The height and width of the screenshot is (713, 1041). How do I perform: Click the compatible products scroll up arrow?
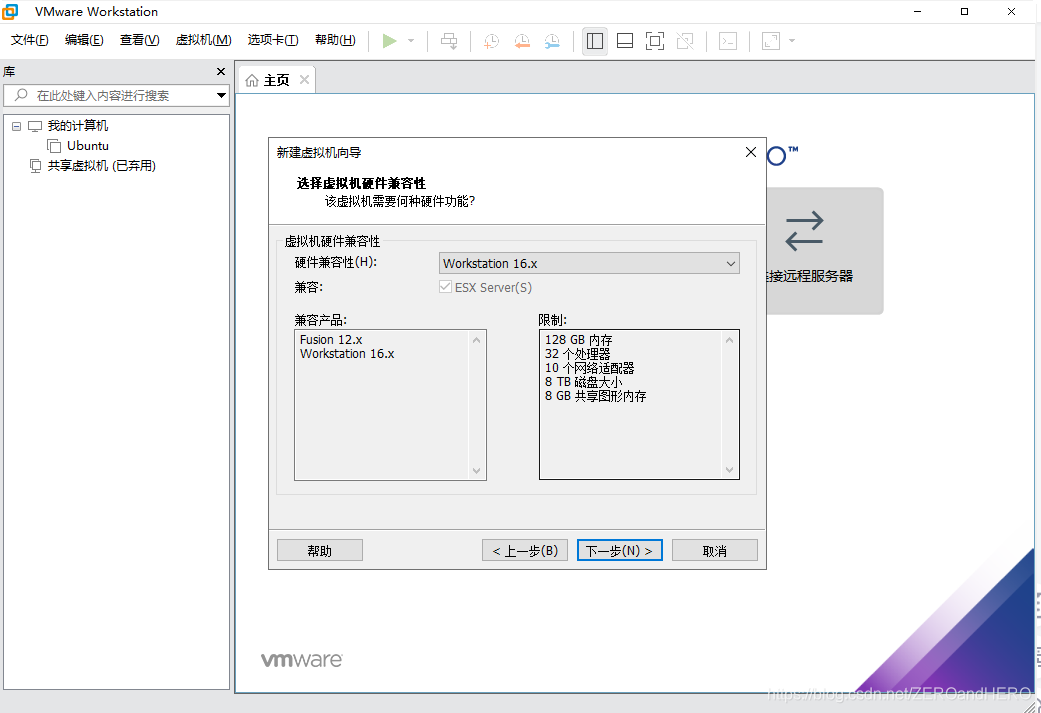click(x=476, y=340)
